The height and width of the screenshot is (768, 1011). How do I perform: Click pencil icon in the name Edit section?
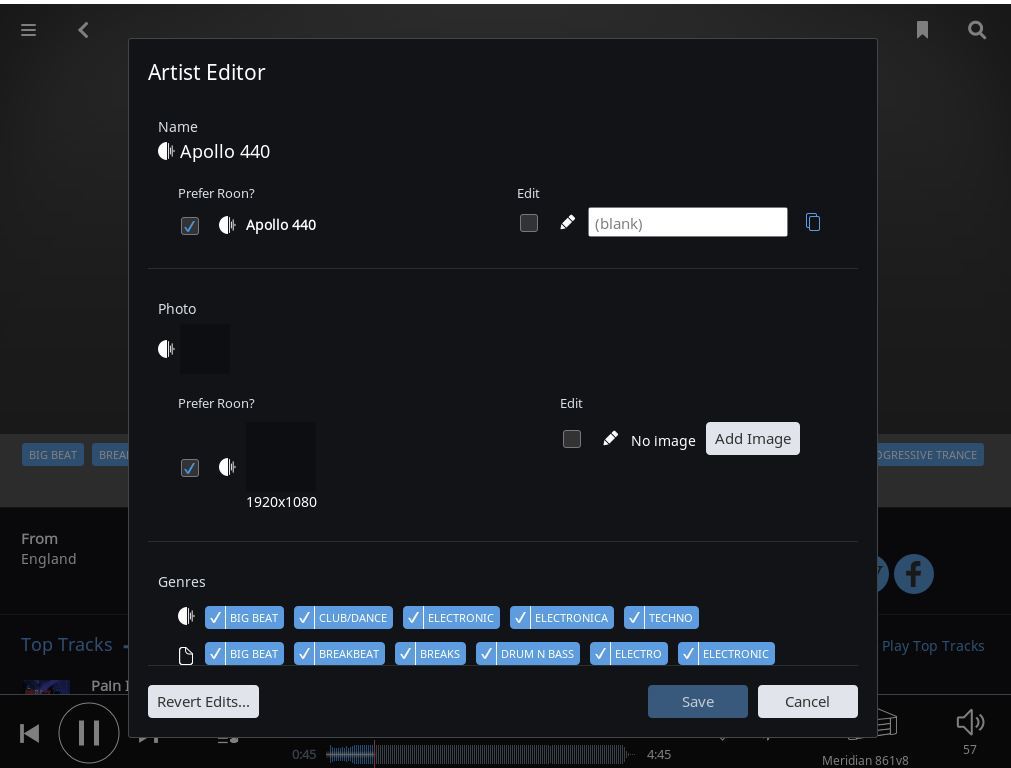point(567,222)
